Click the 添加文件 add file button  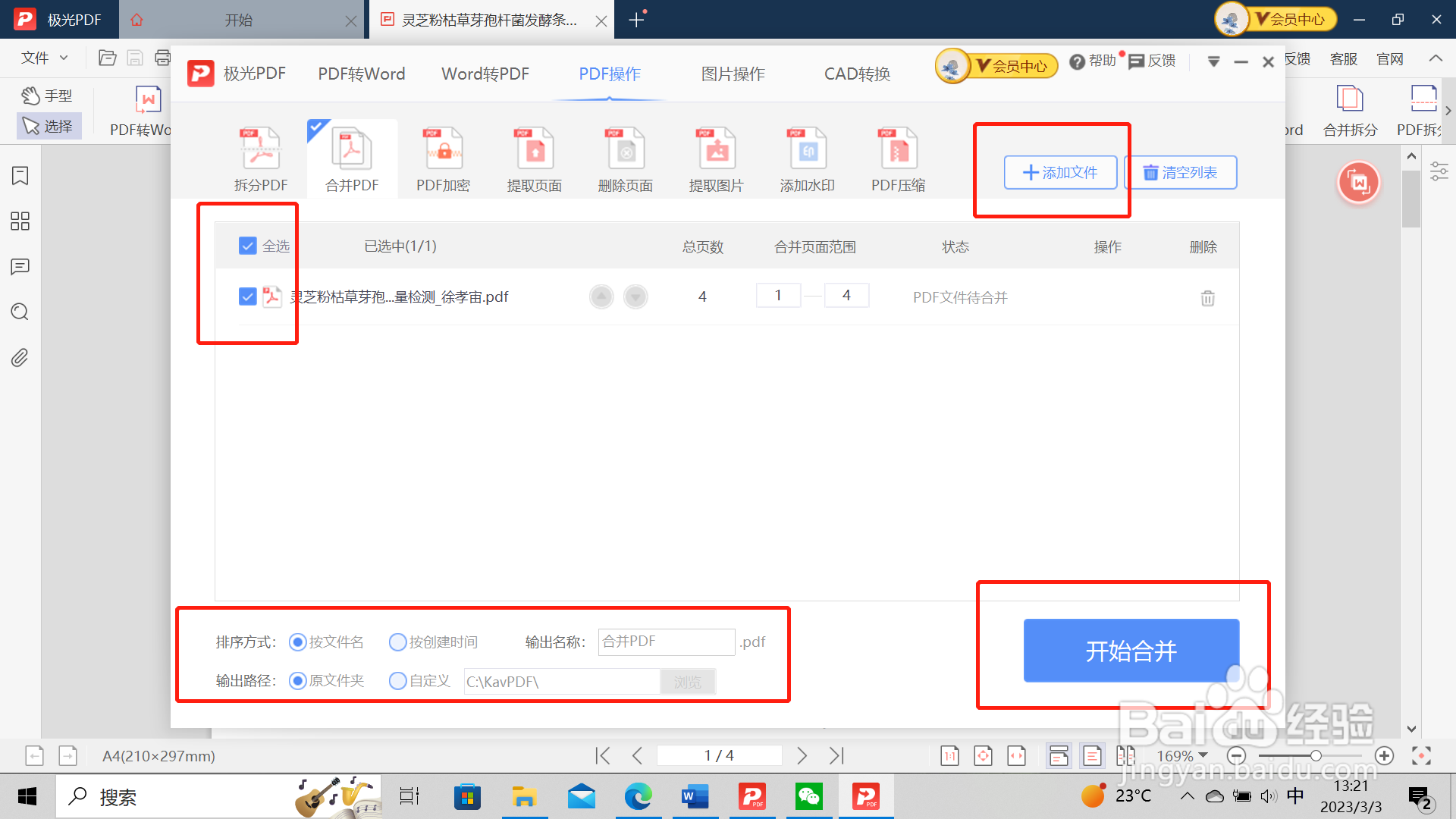coord(1060,172)
